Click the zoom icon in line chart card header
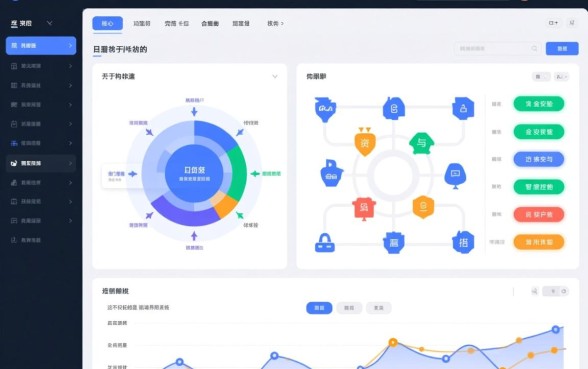 (535, 291)
